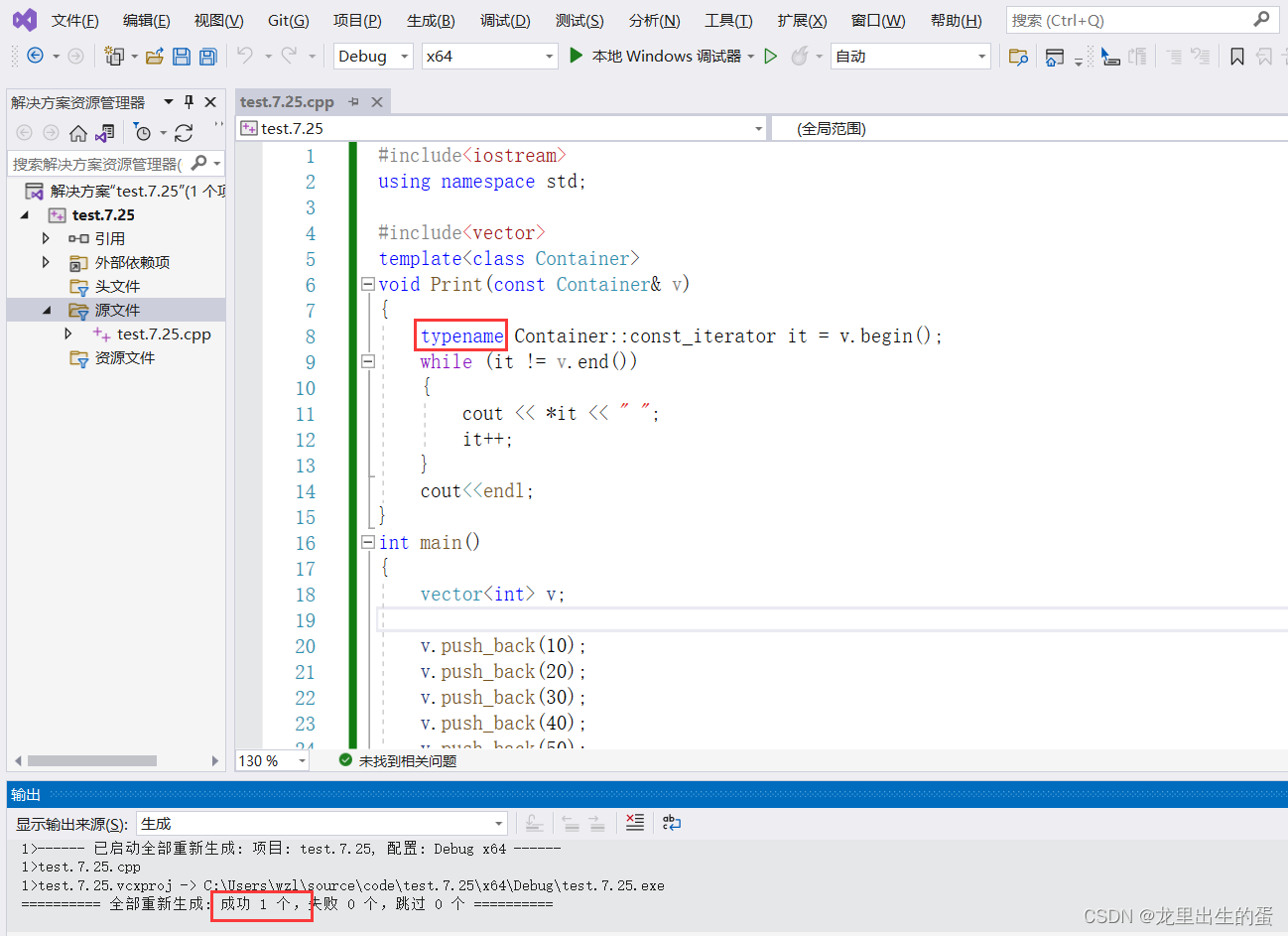This screenshot has width=1288, height=936.
Task: Select the 解决方案"test.7.25" root node
Action: (x=126, y=191)
